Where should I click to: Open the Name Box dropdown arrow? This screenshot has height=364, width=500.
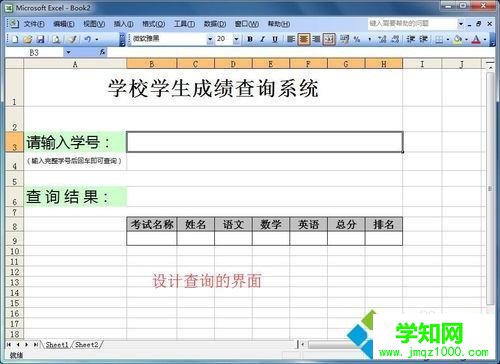pyautogui.click(x=68, y=52)
